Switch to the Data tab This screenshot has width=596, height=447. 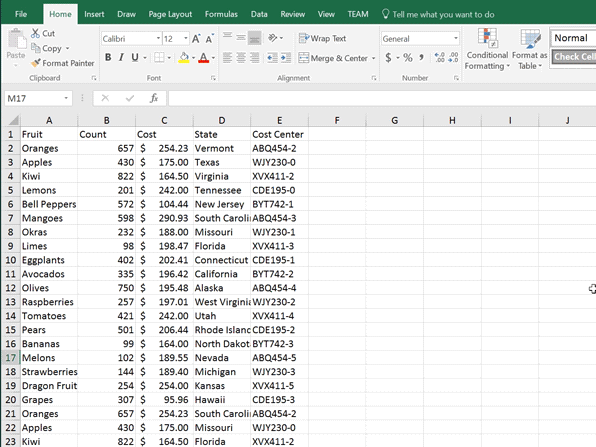point(259,14)
